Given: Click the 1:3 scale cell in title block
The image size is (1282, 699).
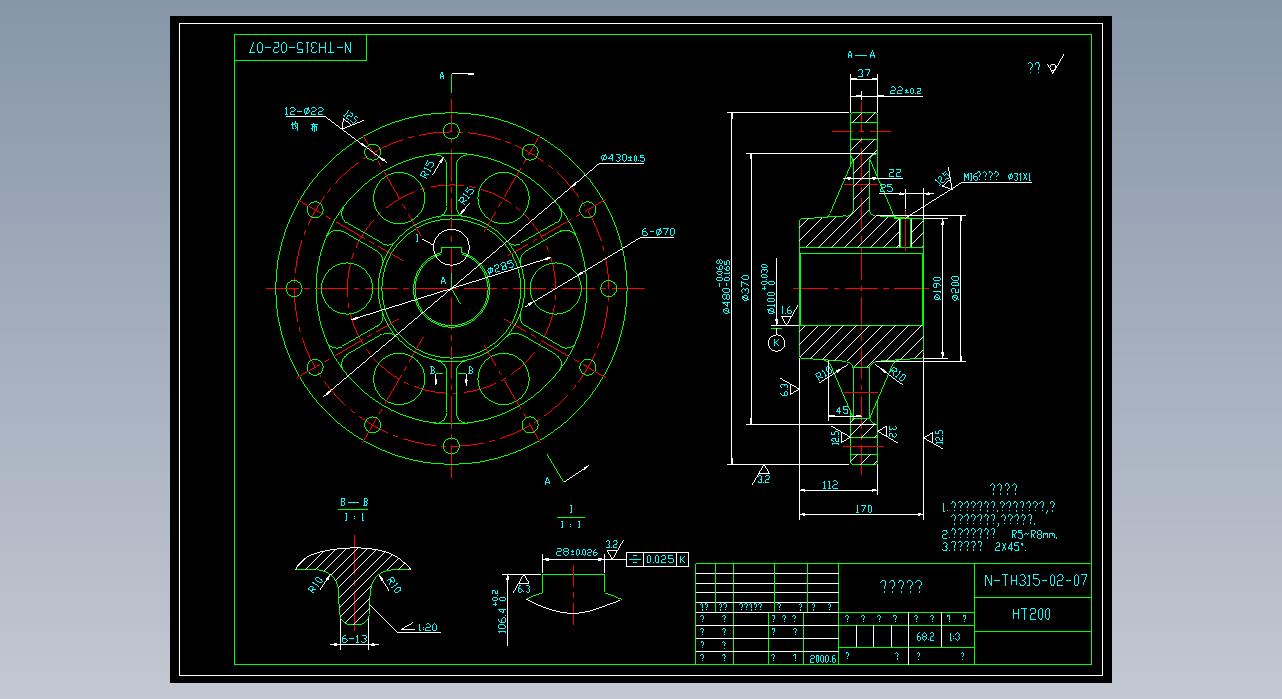Looking at the screenshot, I should tap(954, 636).
